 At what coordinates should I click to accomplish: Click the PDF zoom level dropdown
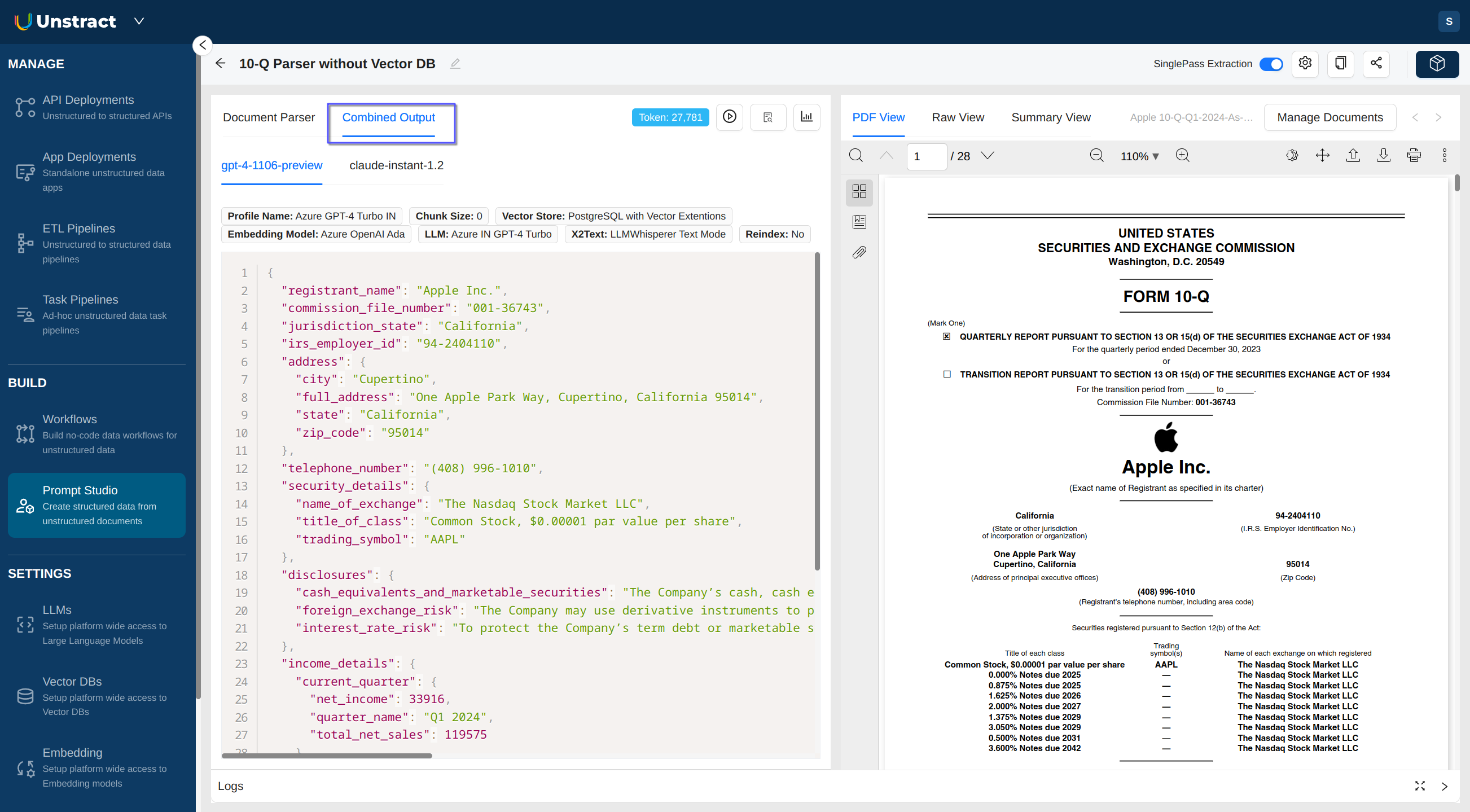(x=1141, y=156)
